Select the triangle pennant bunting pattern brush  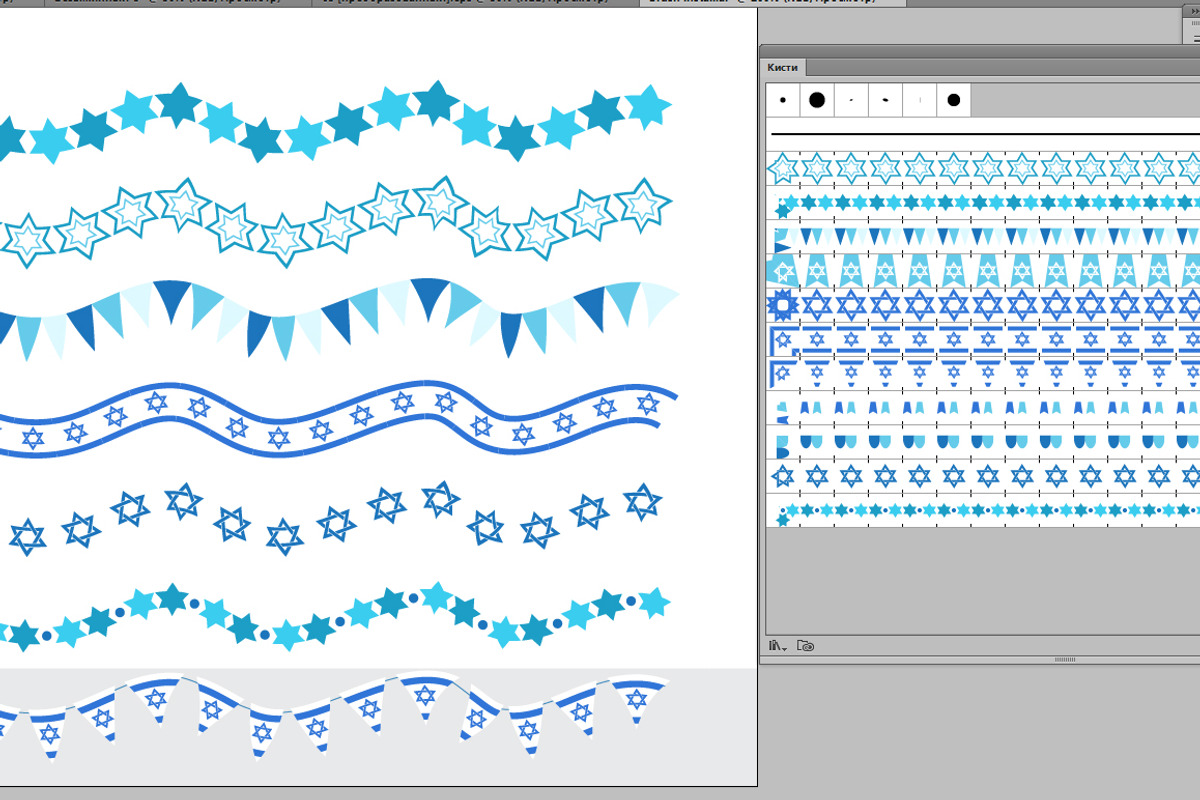tap(983, 237)
